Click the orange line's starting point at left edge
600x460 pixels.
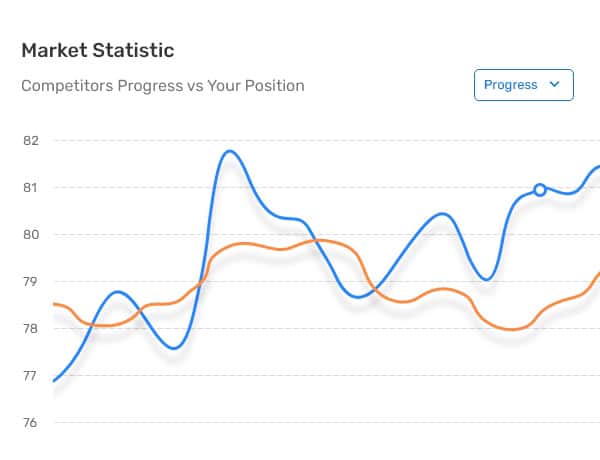tap(55, 304)
